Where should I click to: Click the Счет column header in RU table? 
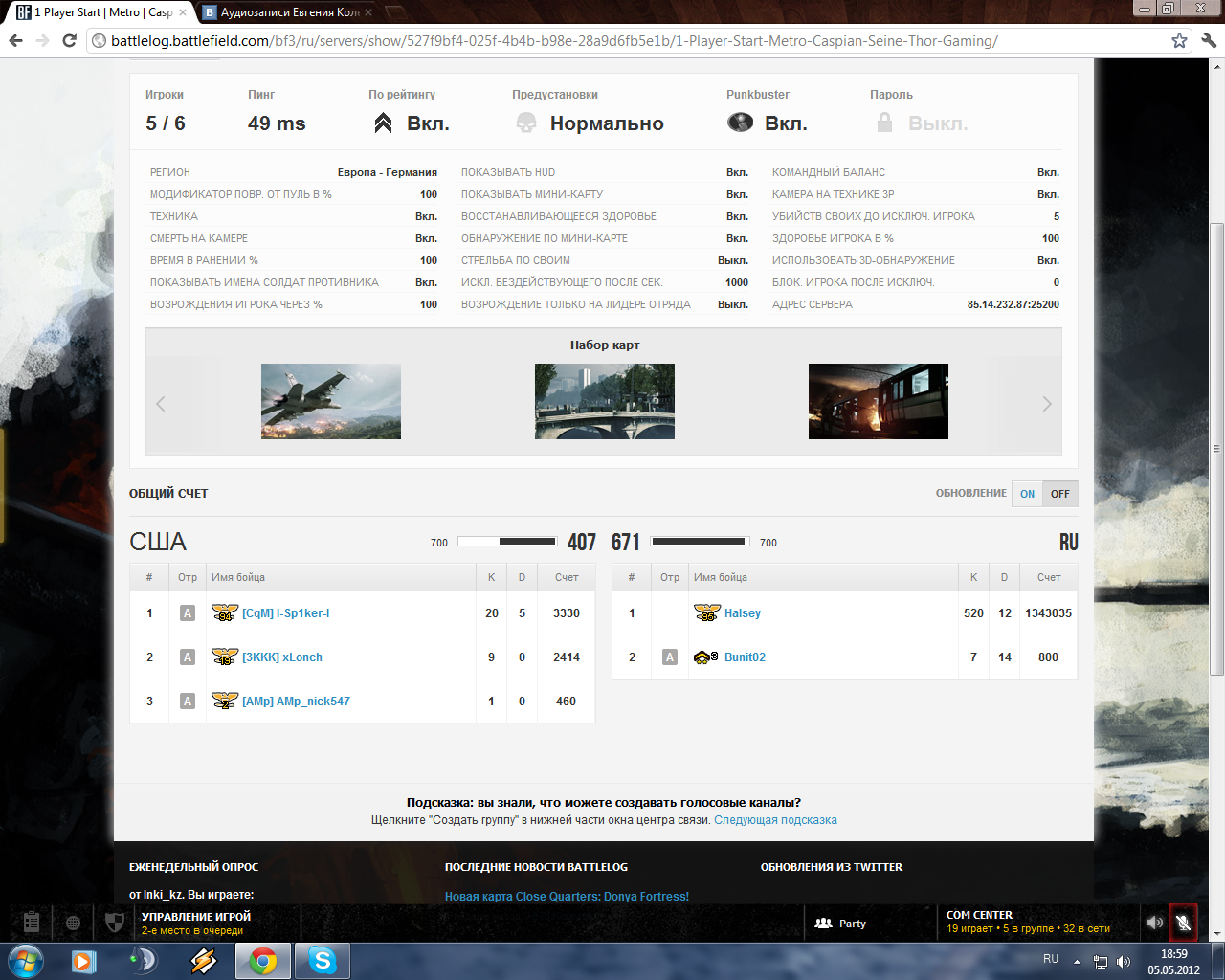(x=1049, y=577)
